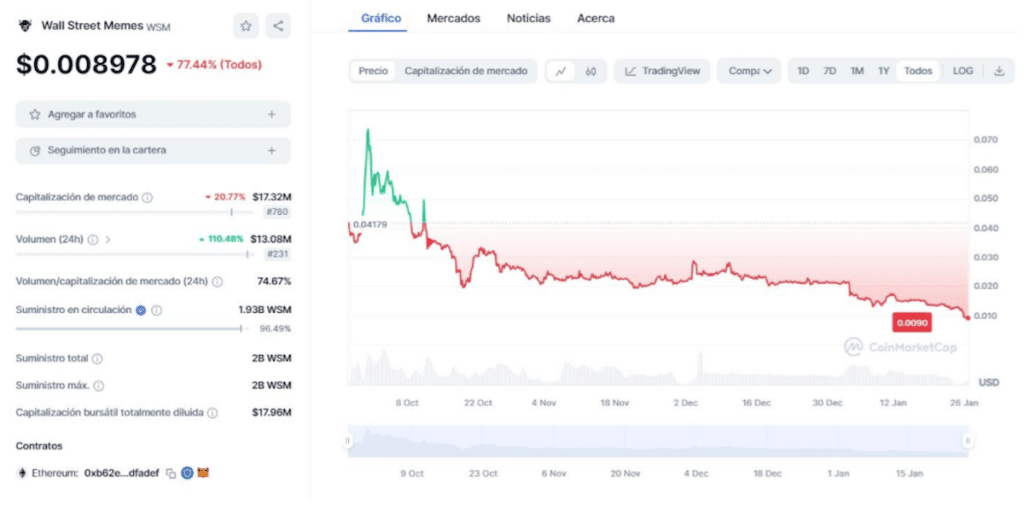Click the WSM bull logo icon
This screenshot has width=1024, height=505.
tap(25, 26)
